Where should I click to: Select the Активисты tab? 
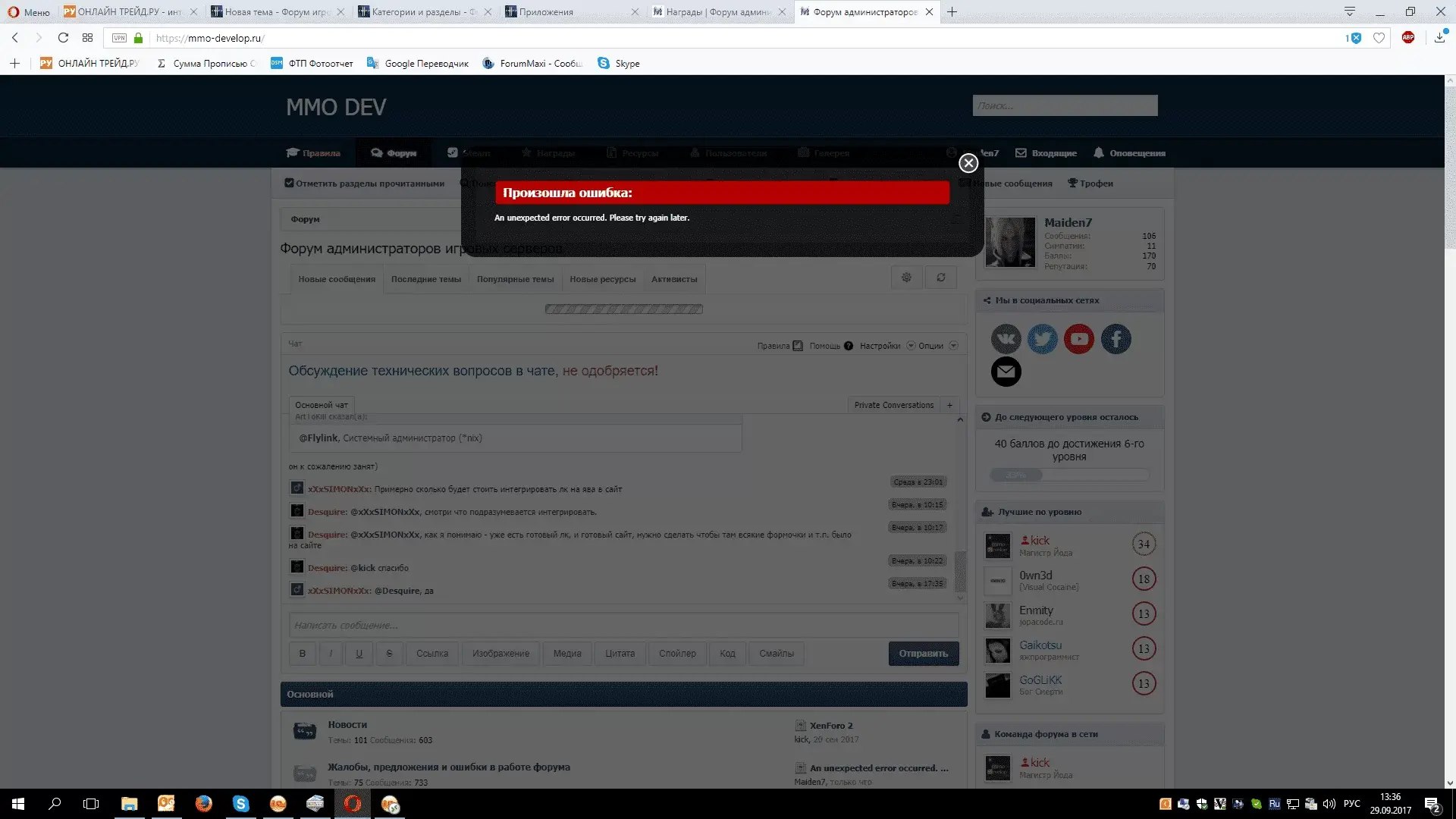coord(673,279)
